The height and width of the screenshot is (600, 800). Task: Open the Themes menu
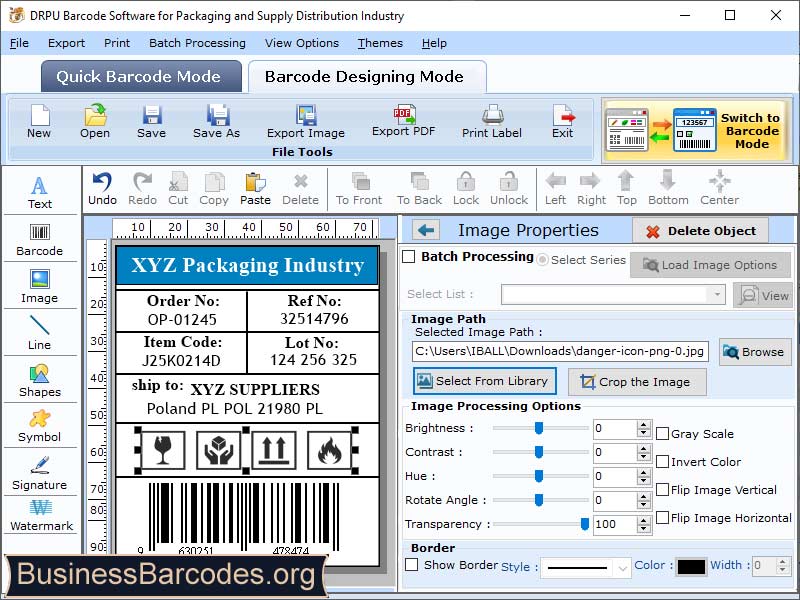tap(380, 43)
